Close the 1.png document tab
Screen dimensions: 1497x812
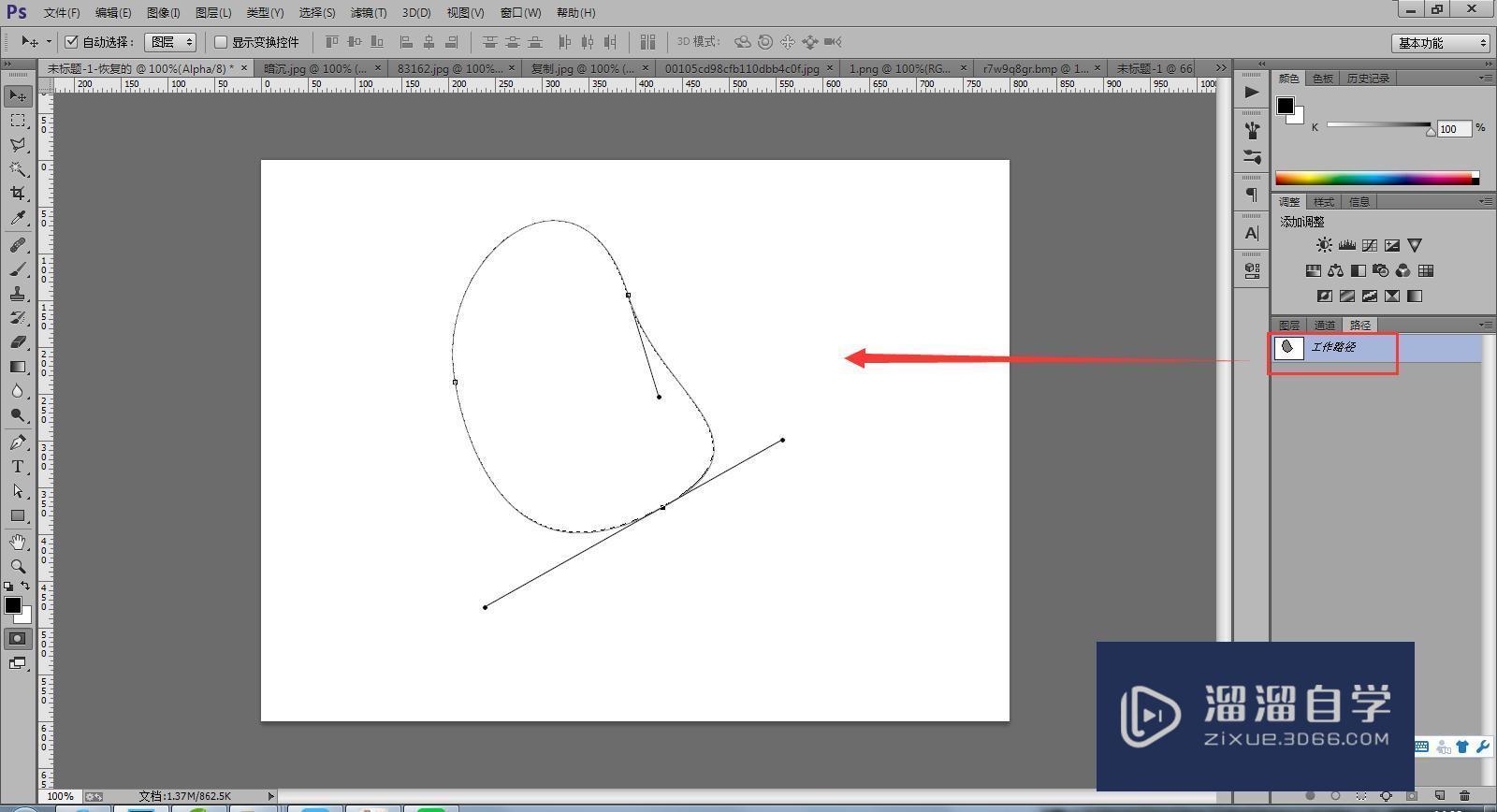tap(964, 68)
